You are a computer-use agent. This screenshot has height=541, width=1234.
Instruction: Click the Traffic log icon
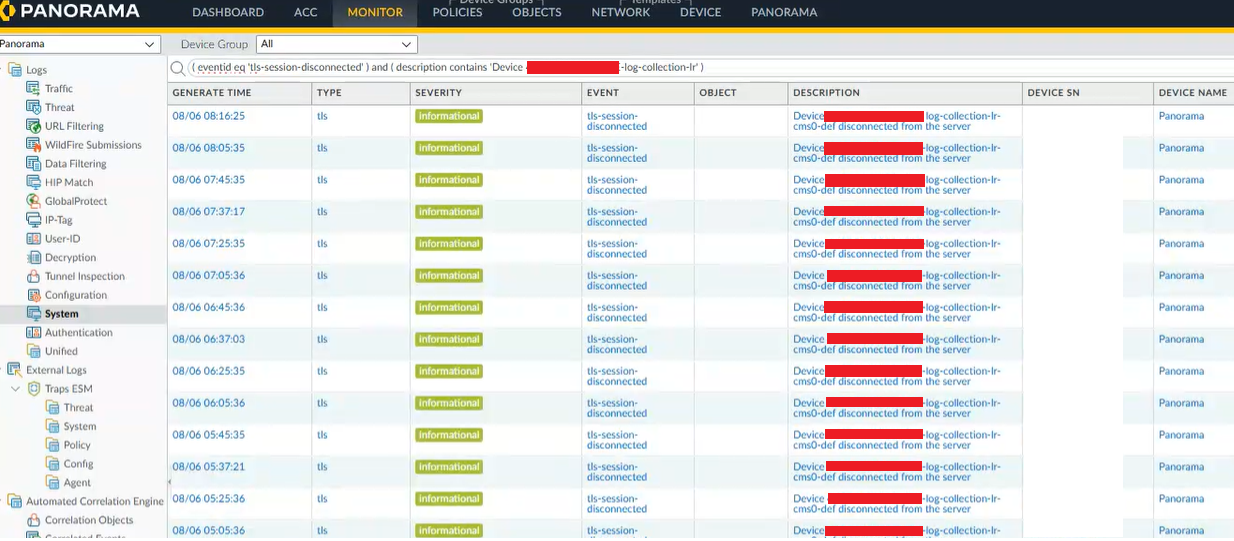coord(33,88)
